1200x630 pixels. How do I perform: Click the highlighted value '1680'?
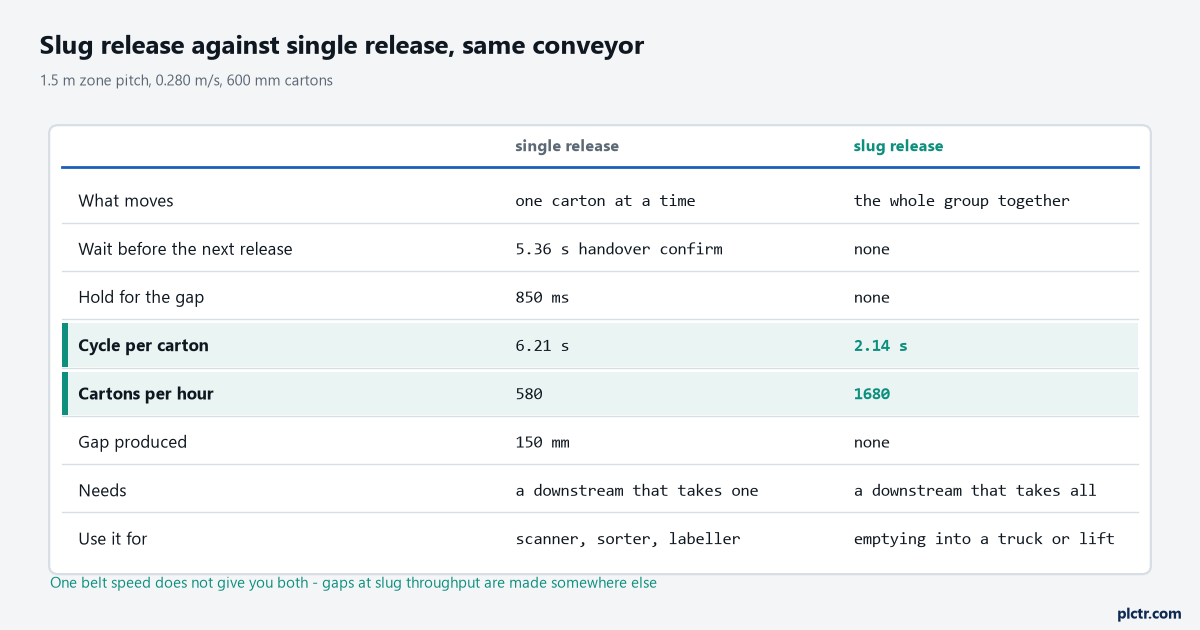tap(871, 394)
